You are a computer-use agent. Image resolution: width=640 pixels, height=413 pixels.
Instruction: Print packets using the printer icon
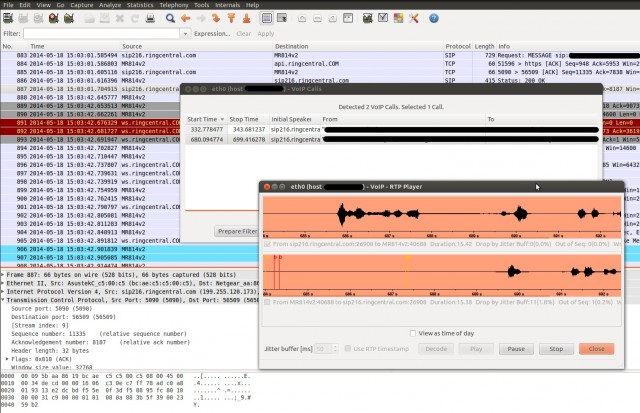click(150, 18)
